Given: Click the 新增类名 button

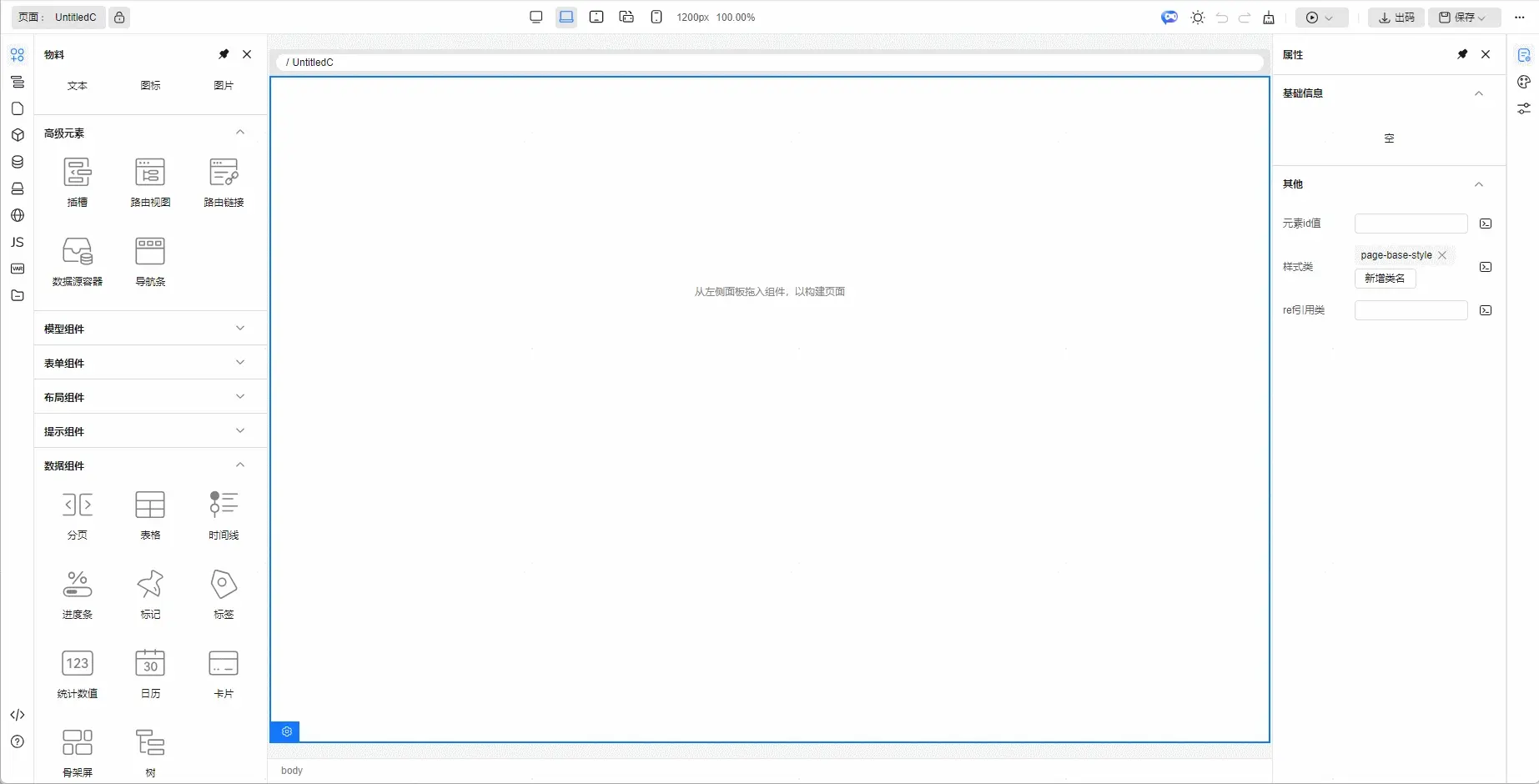Looking at the screenshot, I should pyautogui.click(x=1385, y=279).
